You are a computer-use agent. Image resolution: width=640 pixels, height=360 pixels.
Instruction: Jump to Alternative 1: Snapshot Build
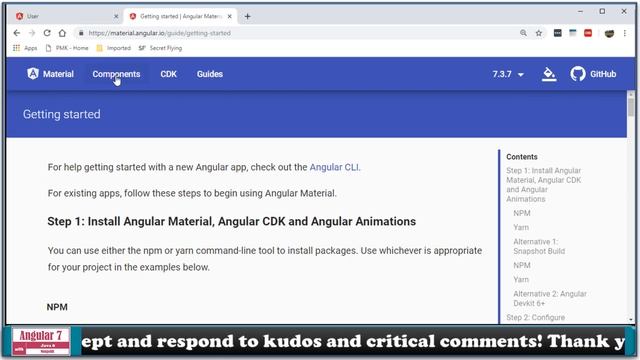(539, 246)
